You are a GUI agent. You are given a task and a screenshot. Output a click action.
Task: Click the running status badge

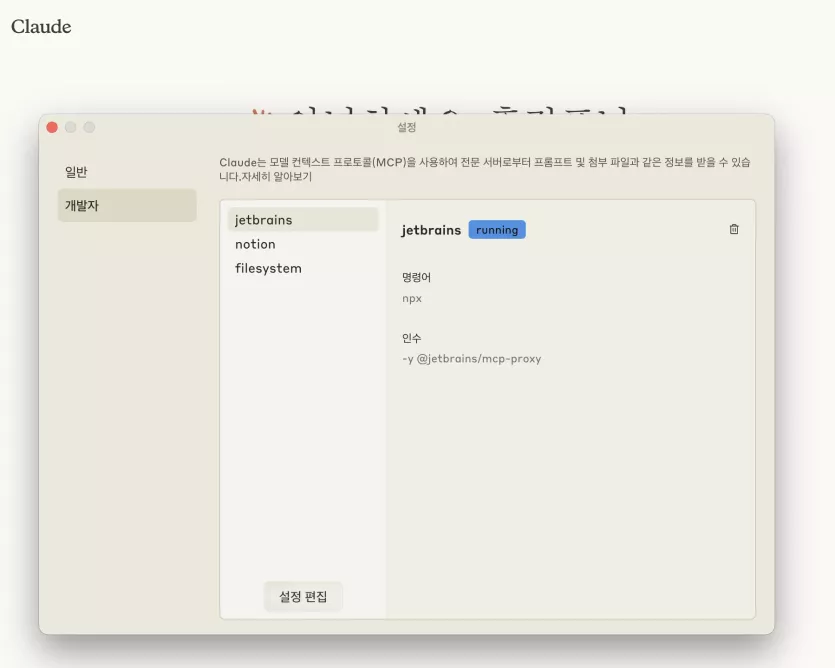click(497, 230)
